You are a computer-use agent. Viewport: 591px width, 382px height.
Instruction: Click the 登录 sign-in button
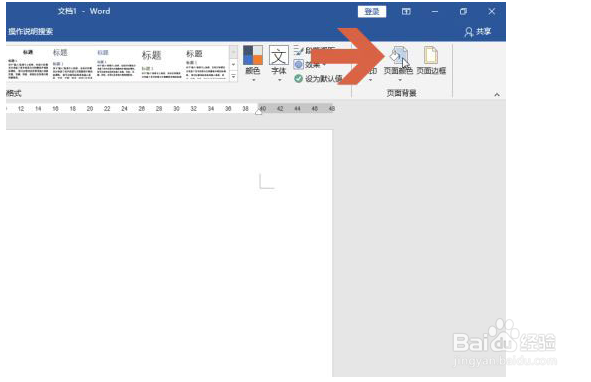(372, 12)
